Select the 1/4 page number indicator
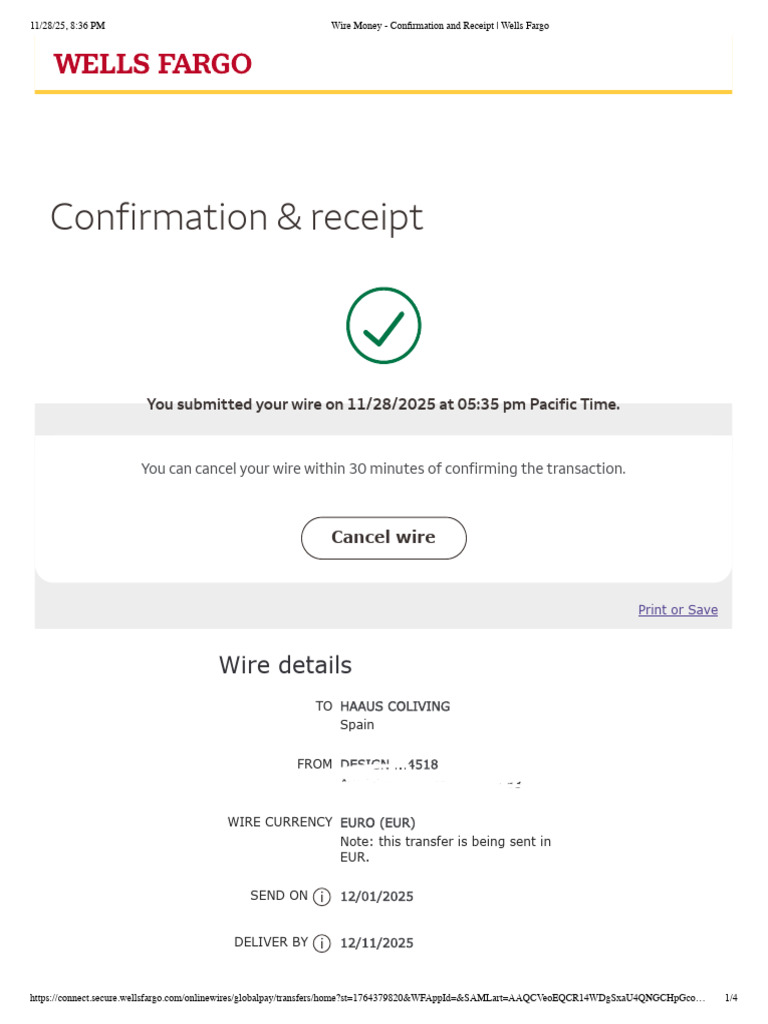Screen dimensions: 768x1024 point(731,998)
